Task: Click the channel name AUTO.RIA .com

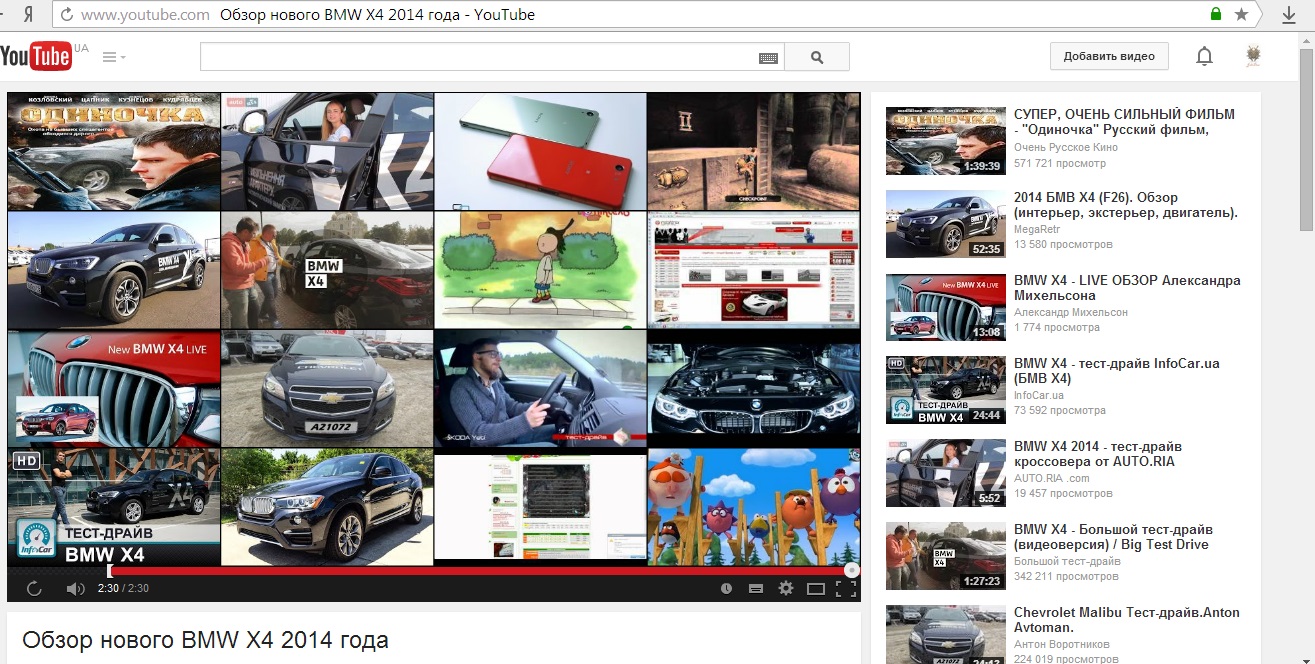Action: (1051, 479)
